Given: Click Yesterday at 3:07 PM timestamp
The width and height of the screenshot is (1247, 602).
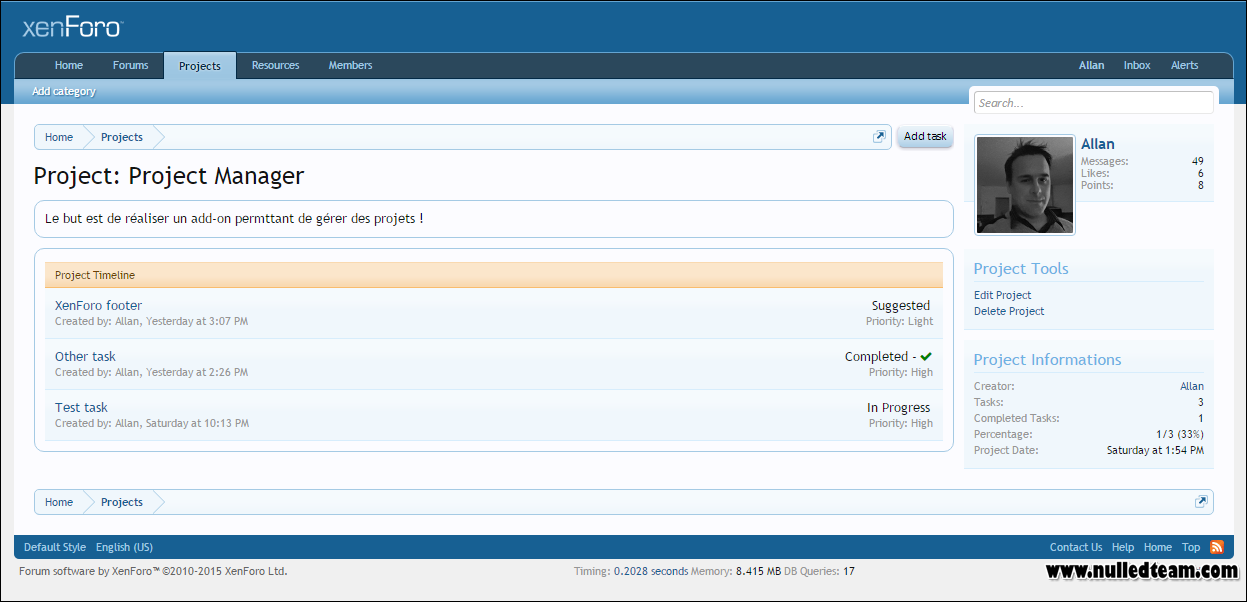Looking at the screenshot, I should tap(197, 322).
